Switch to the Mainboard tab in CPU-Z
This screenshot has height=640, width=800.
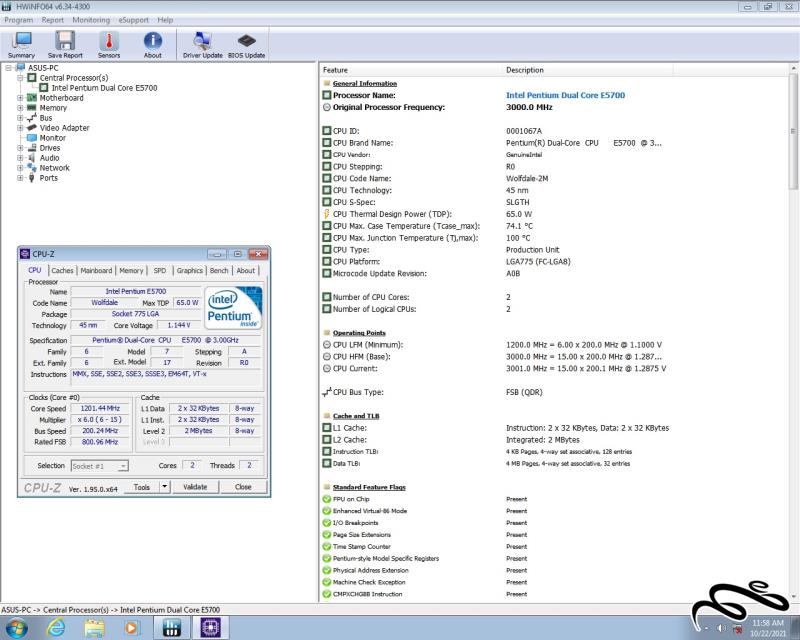pyautogui.click(x=96, y=270)
